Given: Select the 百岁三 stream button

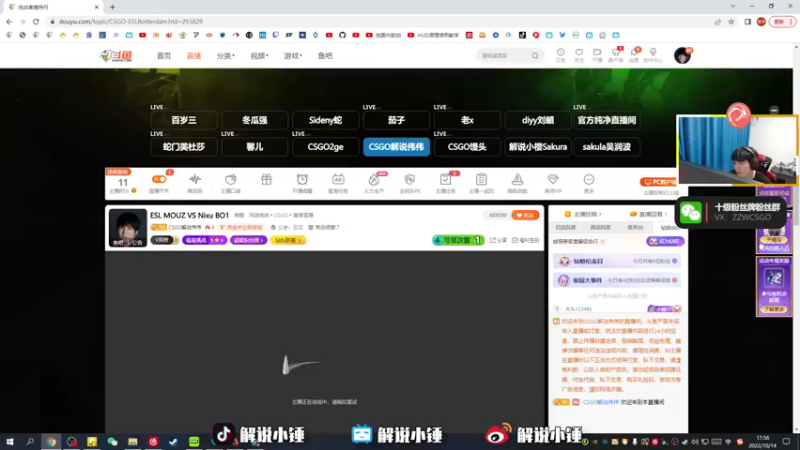Looking at the screenshot, I should [x=184, y=120].
